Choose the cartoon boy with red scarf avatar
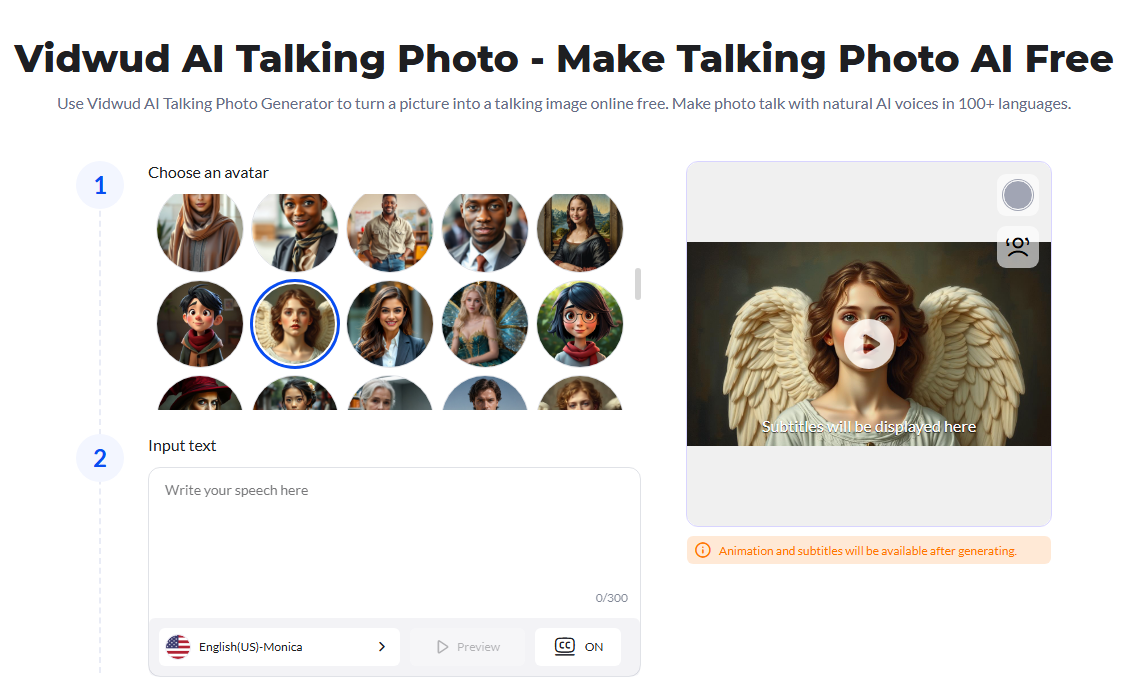Screen dimensions: 1129x682 click(200, 324)
